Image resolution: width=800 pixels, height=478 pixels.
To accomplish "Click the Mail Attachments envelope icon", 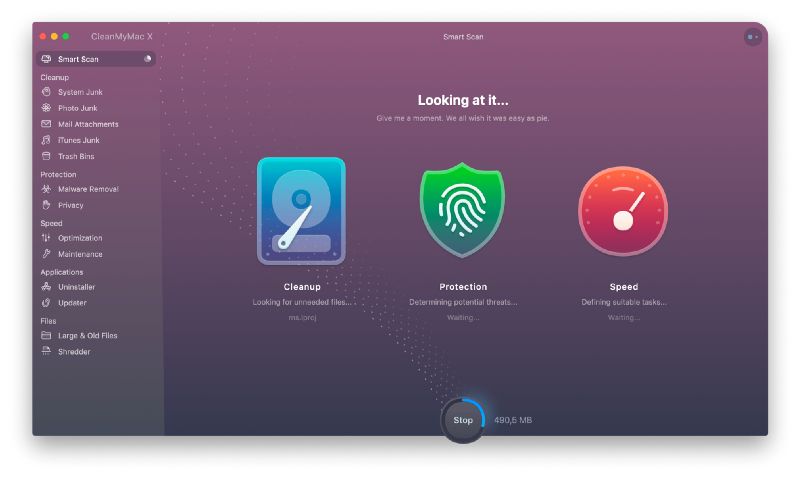I will 46,124.
